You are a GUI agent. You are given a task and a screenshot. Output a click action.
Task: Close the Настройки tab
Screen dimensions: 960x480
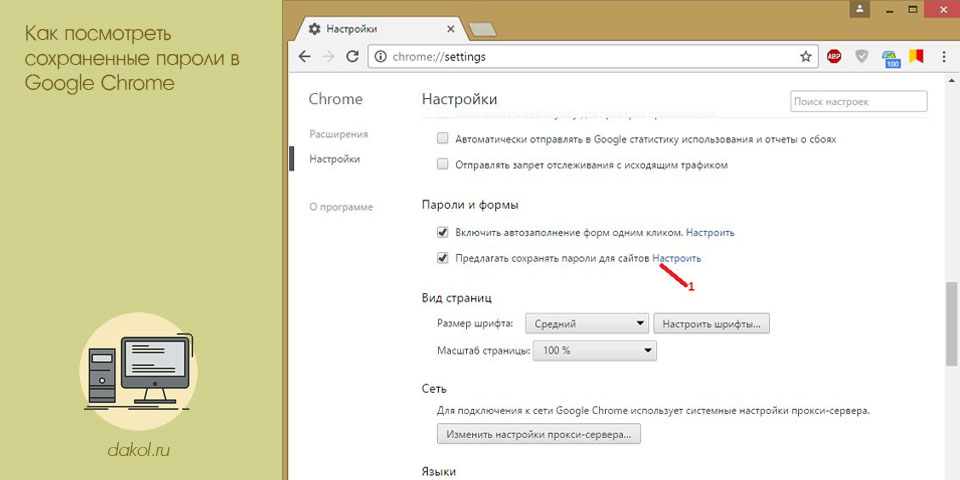(x=451, y=29)
